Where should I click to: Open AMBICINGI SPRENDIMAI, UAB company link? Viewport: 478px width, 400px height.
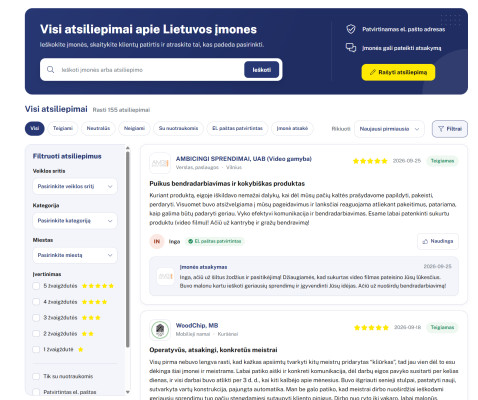pos(244,159)
